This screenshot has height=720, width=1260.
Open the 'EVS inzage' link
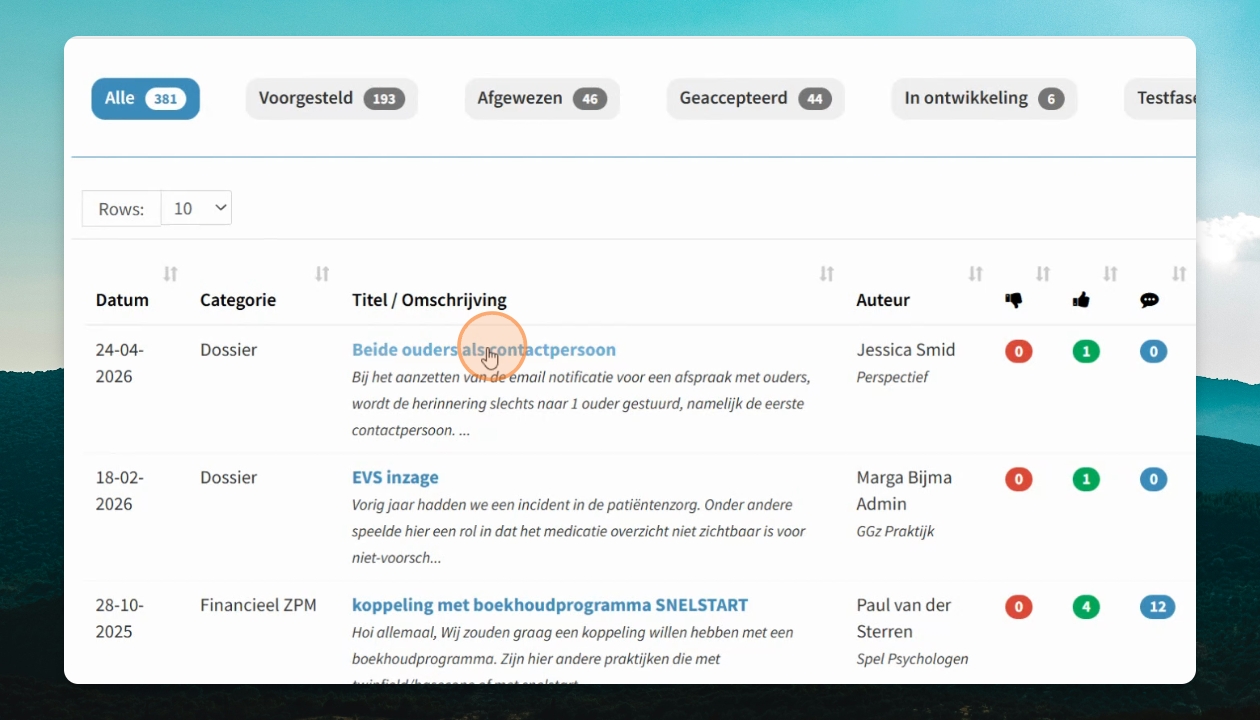[x=395, y=478]
